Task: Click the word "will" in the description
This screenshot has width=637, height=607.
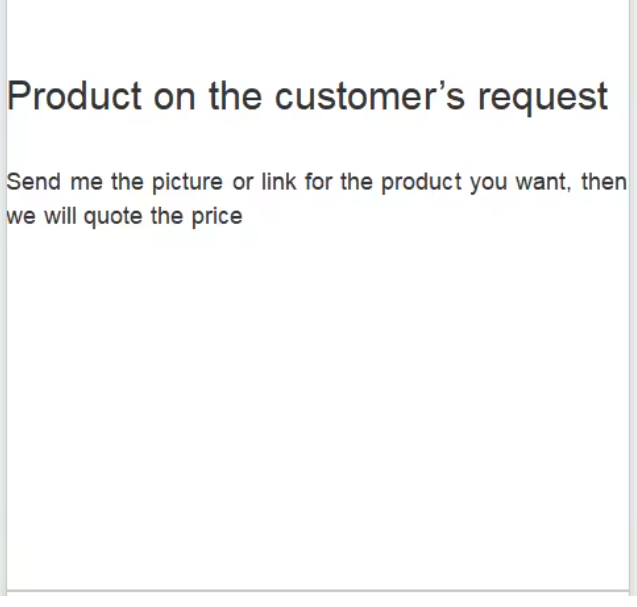Action: (60, 216)
